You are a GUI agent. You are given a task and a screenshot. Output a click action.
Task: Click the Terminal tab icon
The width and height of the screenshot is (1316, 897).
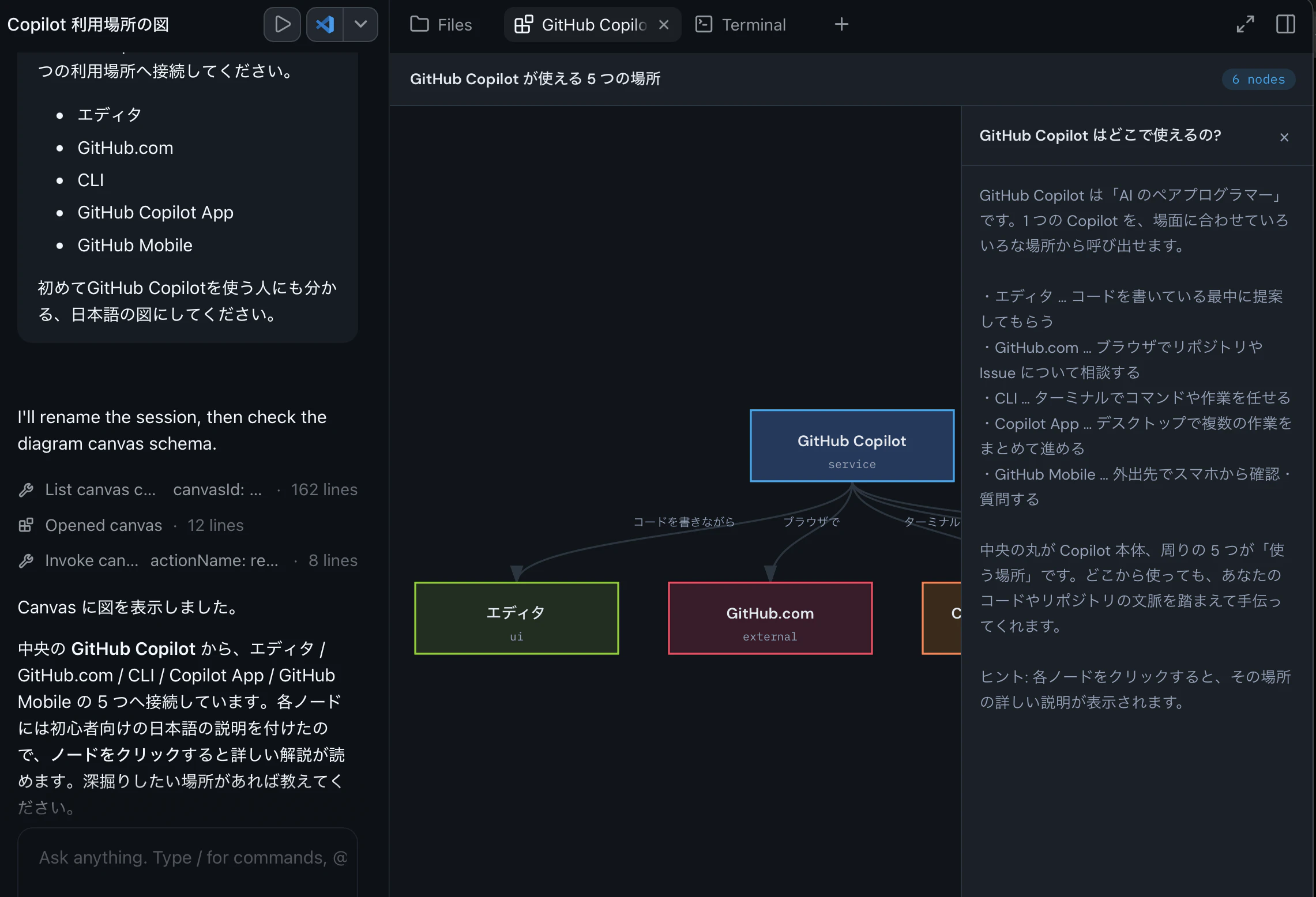704,24
